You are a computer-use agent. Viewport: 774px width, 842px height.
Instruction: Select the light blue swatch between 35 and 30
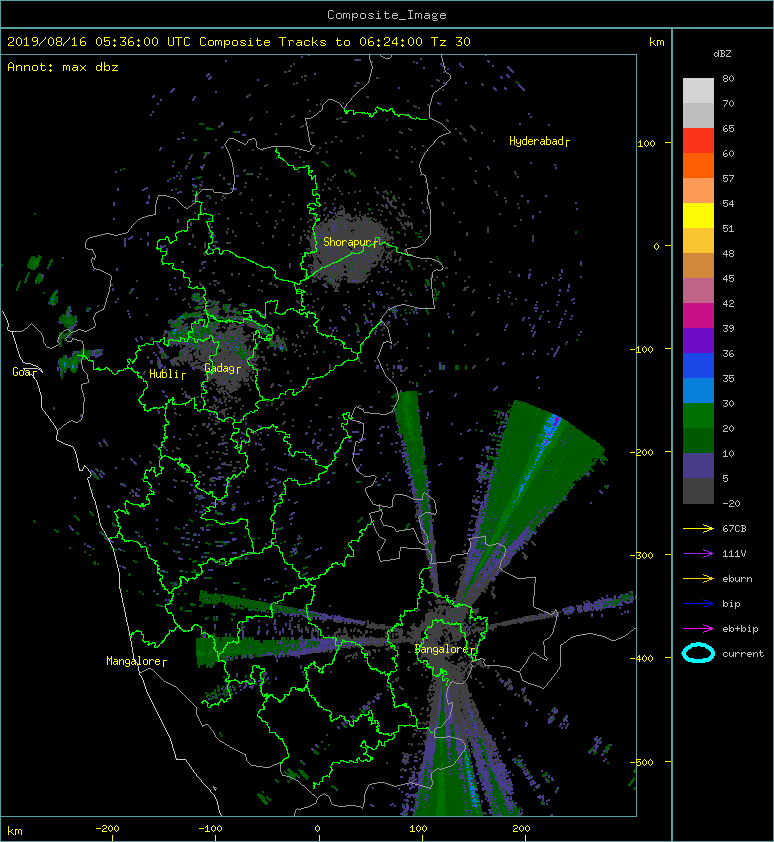click(x=698, y=390)
